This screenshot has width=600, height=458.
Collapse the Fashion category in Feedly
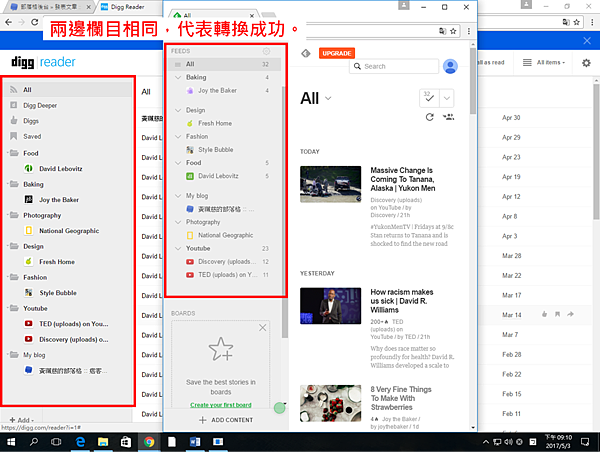click(x=178, y=137)
